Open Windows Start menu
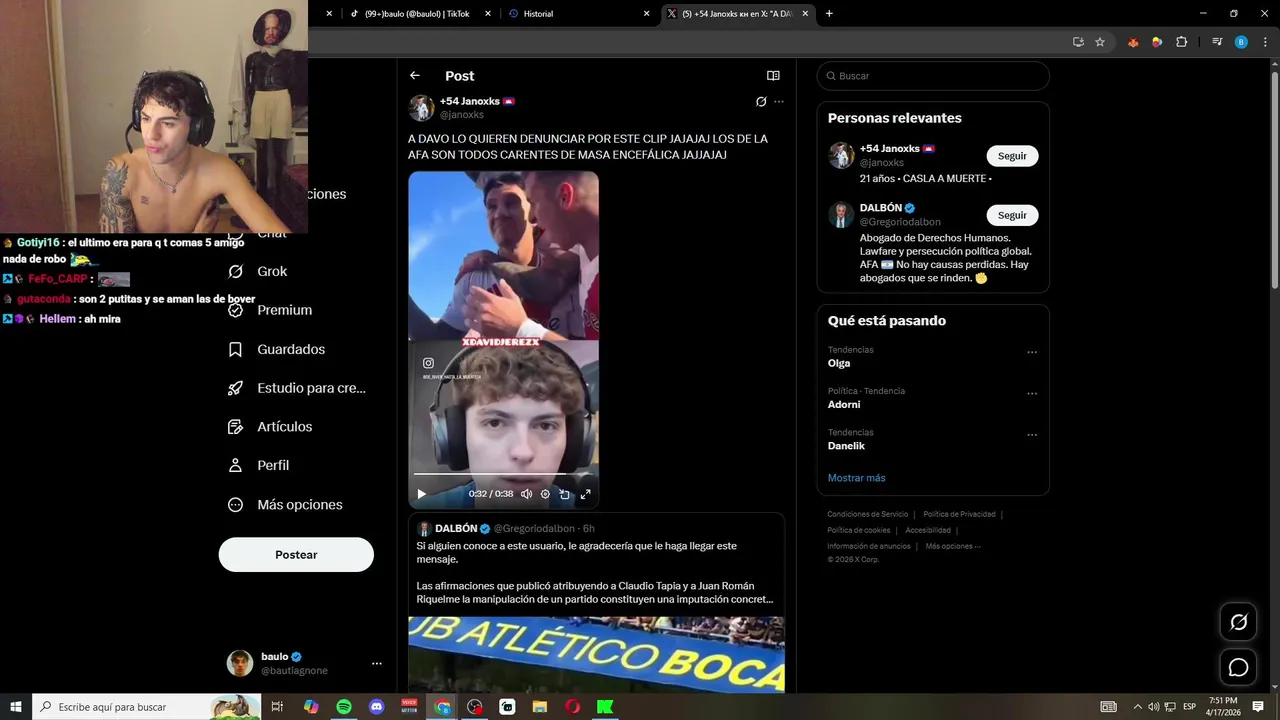 16,707
